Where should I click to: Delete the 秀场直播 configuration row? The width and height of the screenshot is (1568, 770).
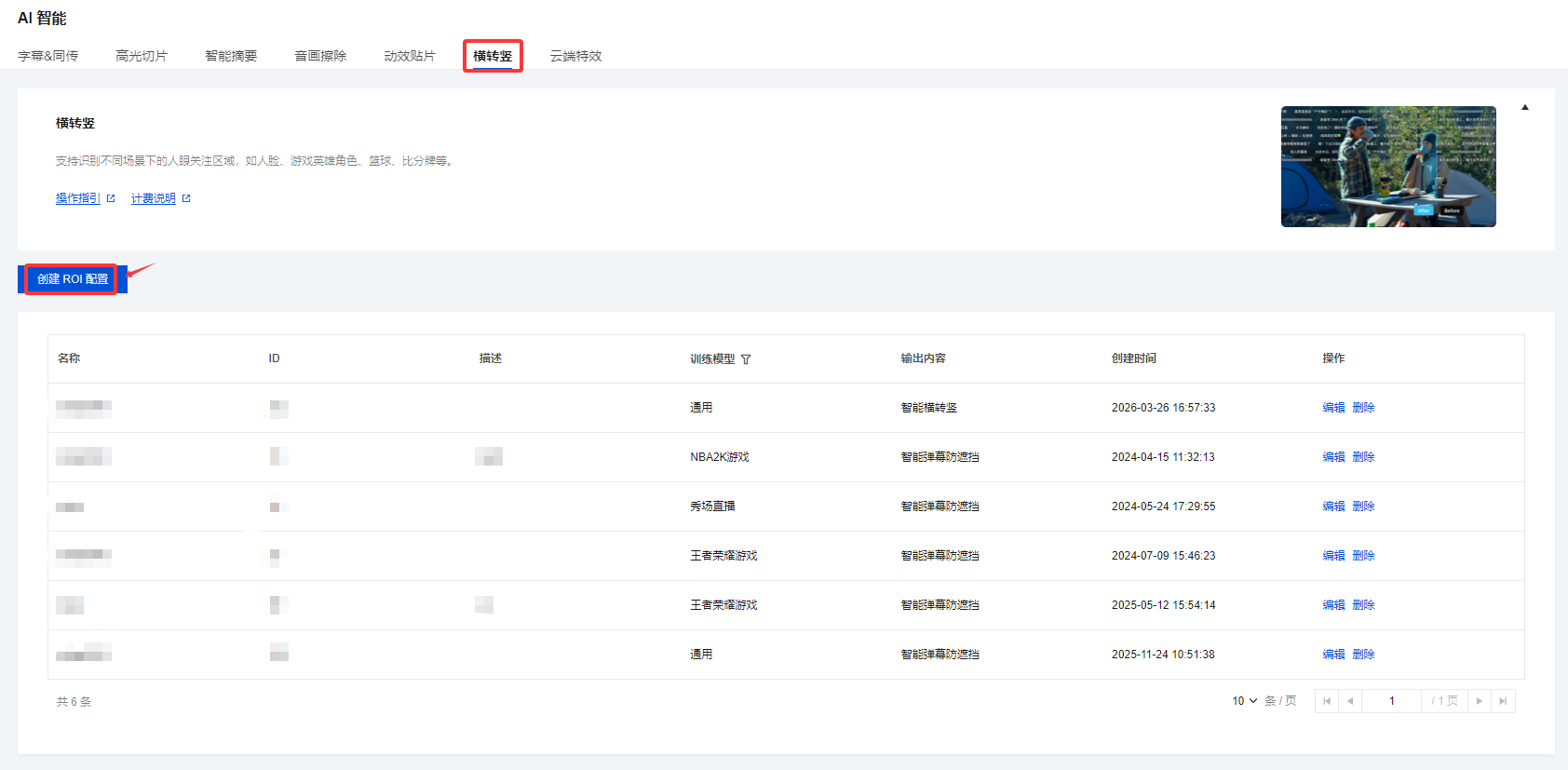point(1363,507)
